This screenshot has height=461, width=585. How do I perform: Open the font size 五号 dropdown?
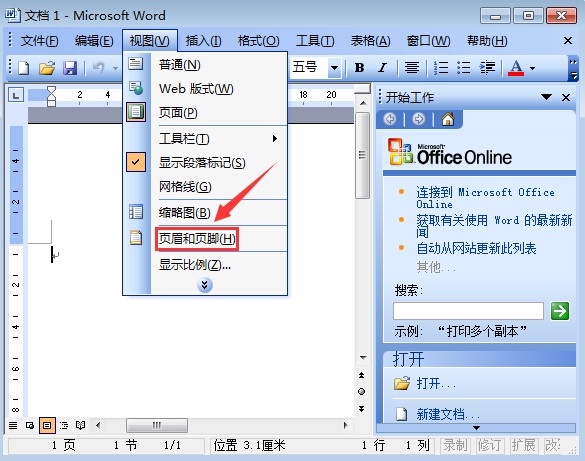pos(335,68)
